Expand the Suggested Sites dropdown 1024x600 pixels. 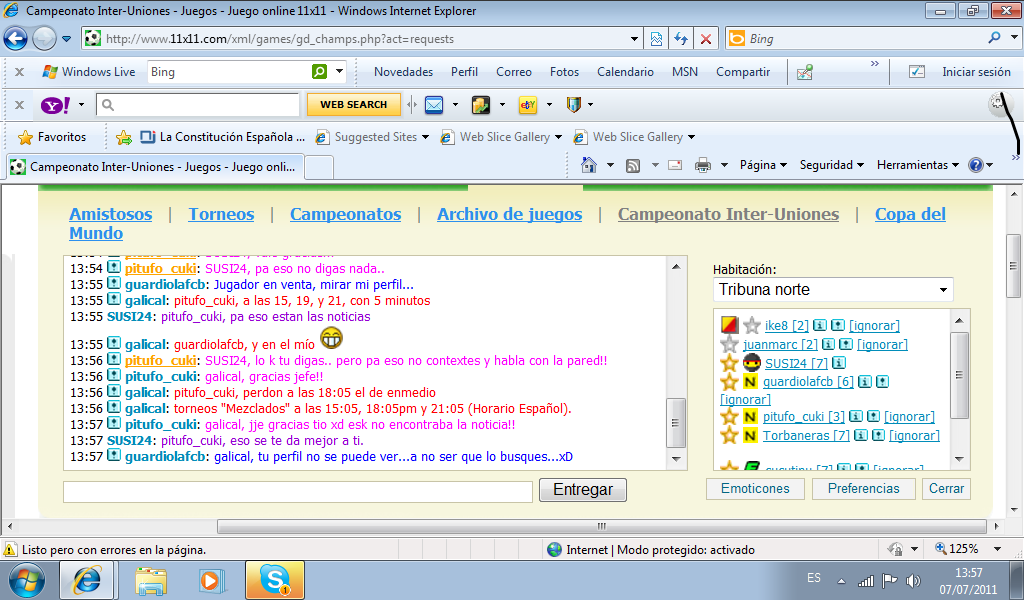425,137
